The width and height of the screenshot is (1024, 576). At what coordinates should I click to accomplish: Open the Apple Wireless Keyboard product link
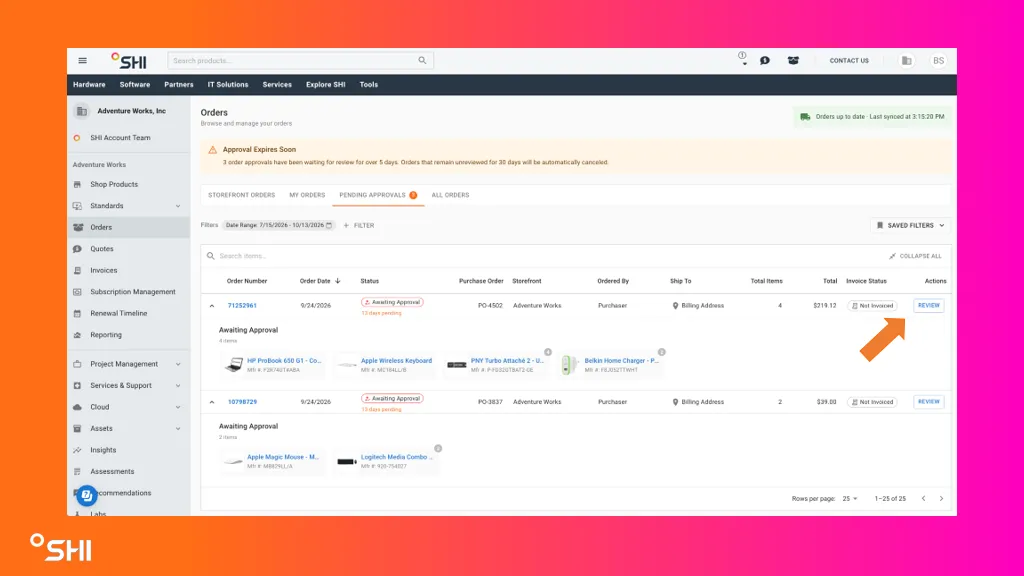396,360
